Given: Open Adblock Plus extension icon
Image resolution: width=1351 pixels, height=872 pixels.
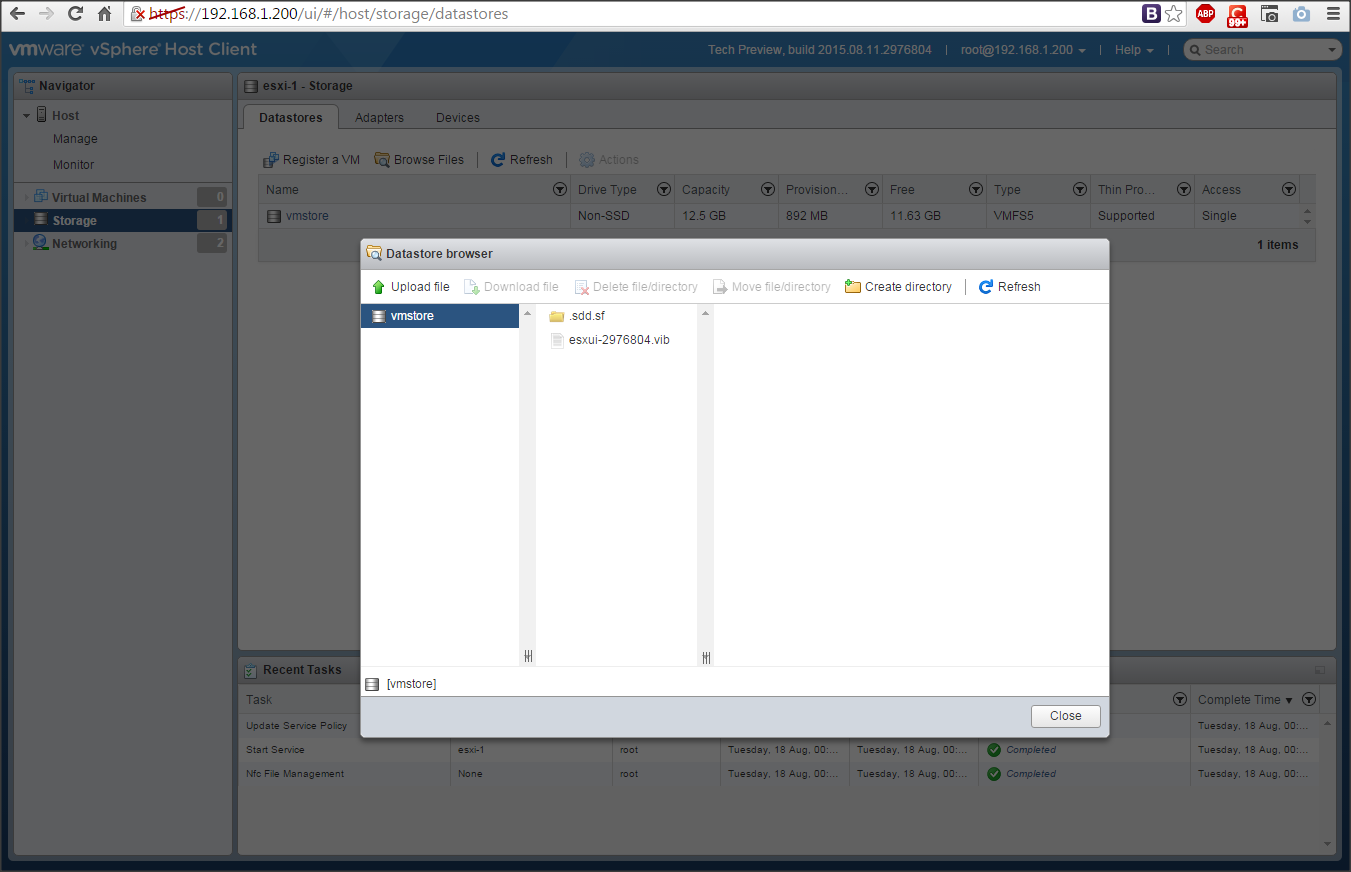Looking at the screenshot, I should [x=1206, y=14].
